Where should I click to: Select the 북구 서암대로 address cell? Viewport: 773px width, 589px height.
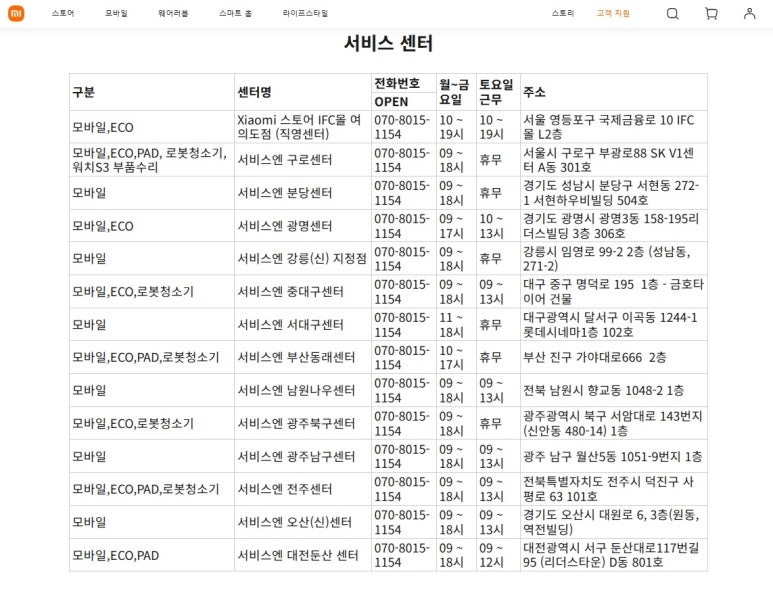614,423
